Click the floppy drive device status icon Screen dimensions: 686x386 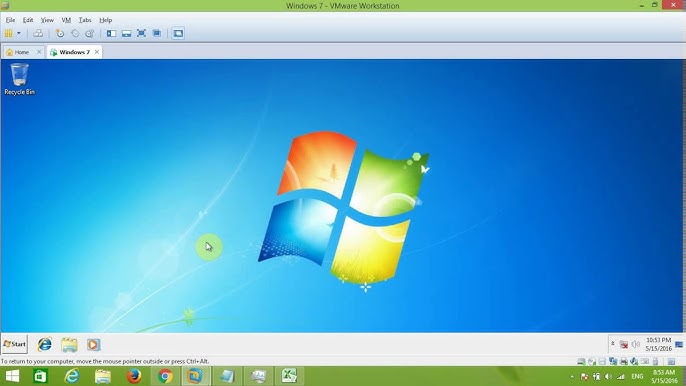[602, 361]
